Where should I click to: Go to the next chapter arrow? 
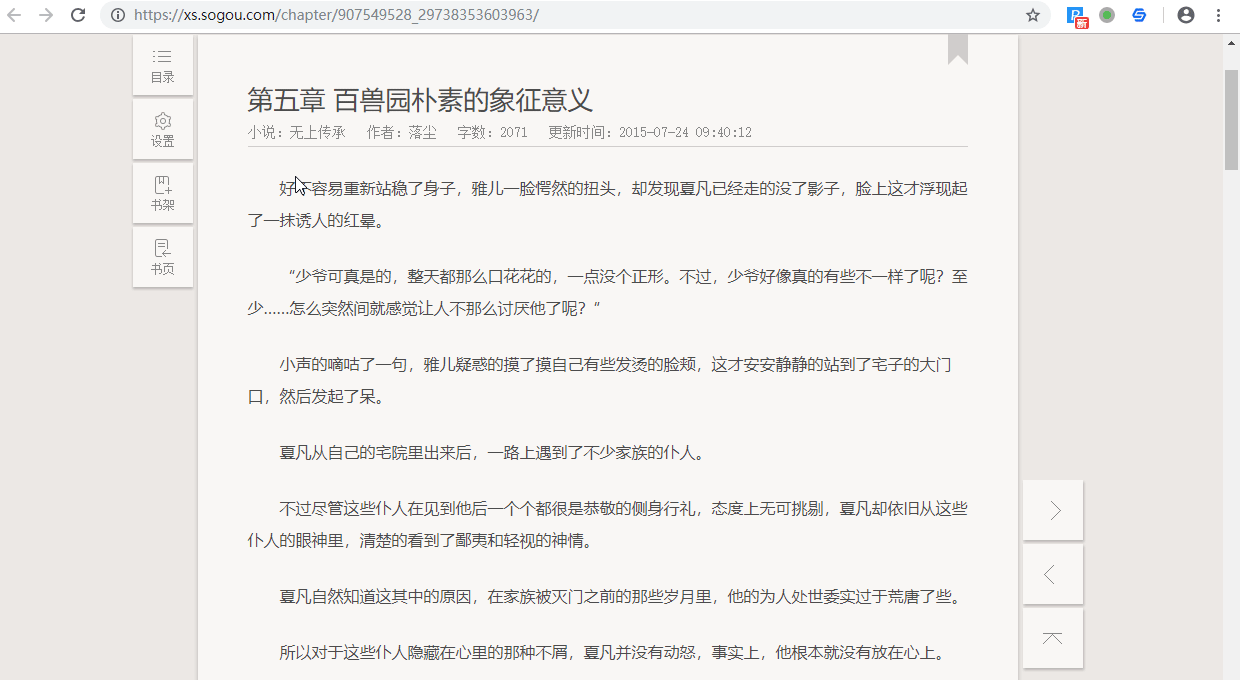click(1053, 511)
